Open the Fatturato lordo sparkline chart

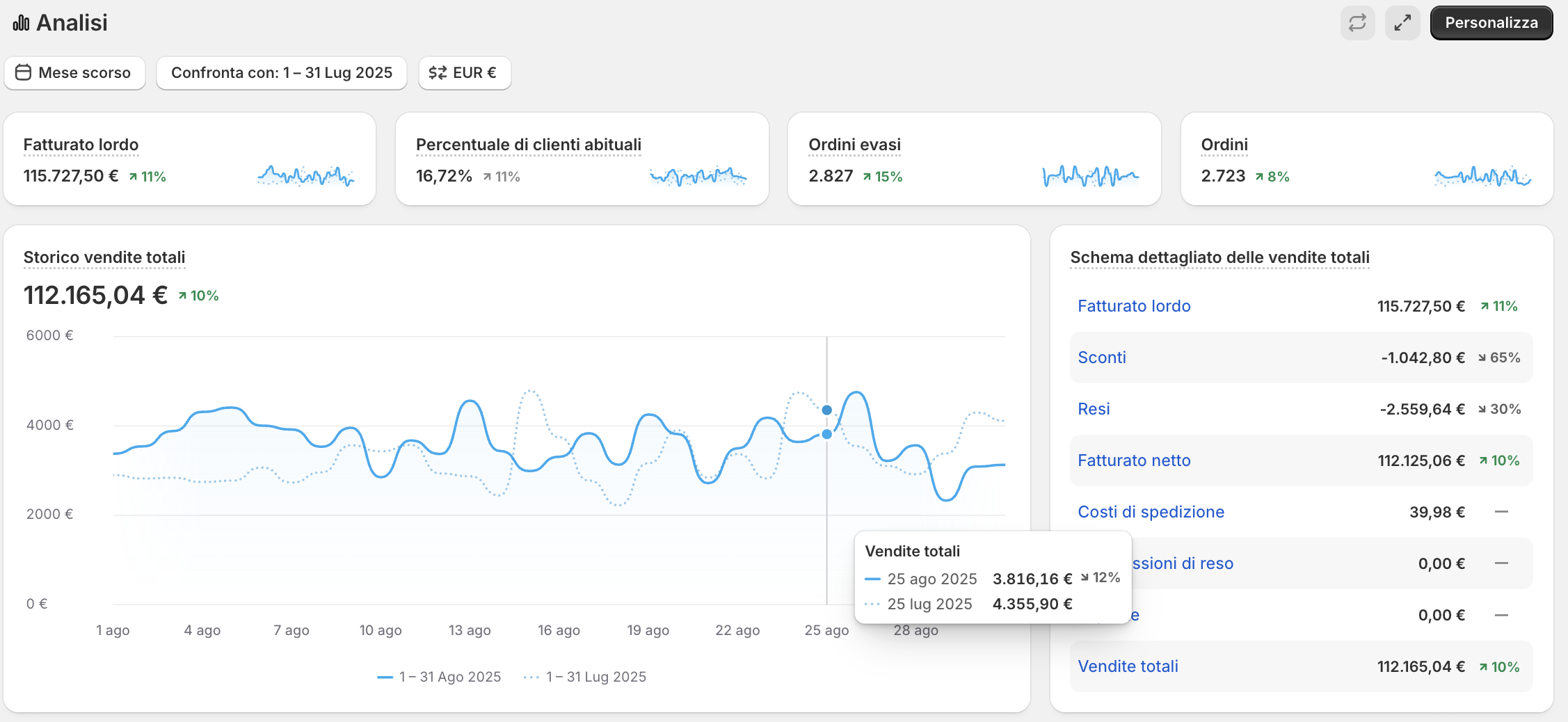pos(306,176)
